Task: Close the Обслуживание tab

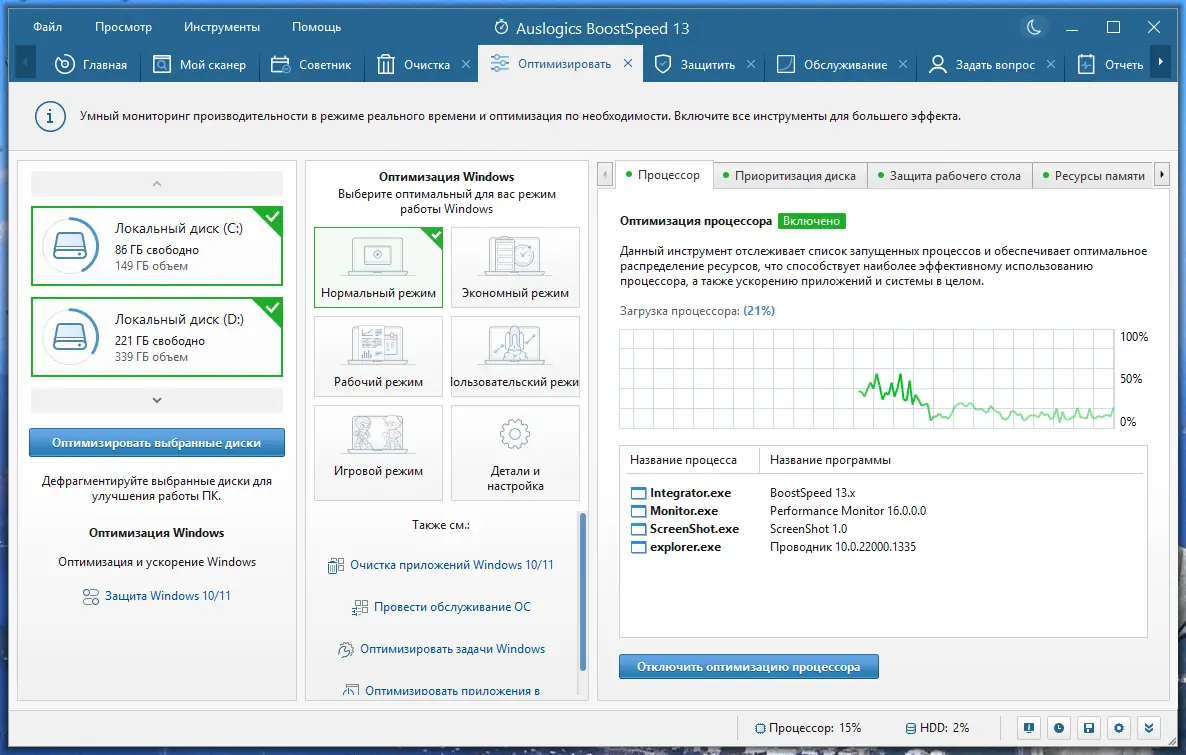Action: 902,64
